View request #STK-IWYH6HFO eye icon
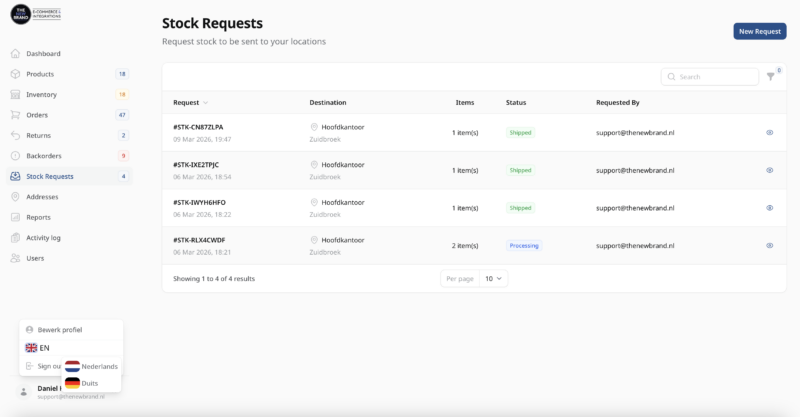Image resolution: width=800 pixels, height=417 pixels. pos(769,208)
